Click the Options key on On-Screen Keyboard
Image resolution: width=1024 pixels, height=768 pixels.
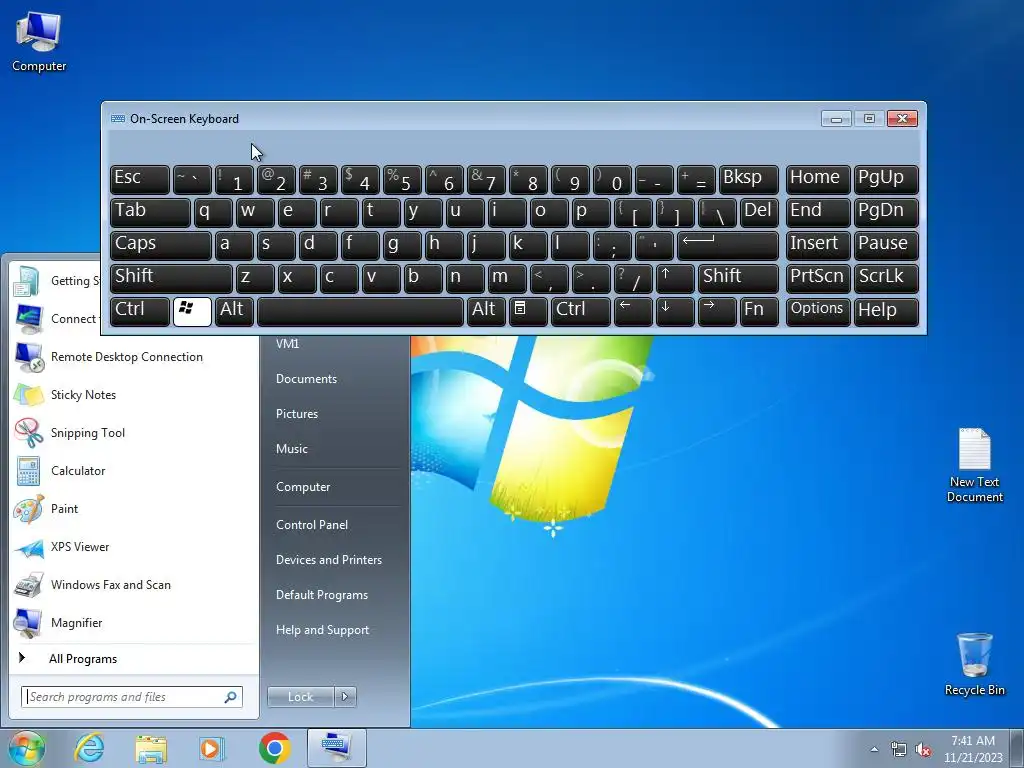(x=818, y=311)
